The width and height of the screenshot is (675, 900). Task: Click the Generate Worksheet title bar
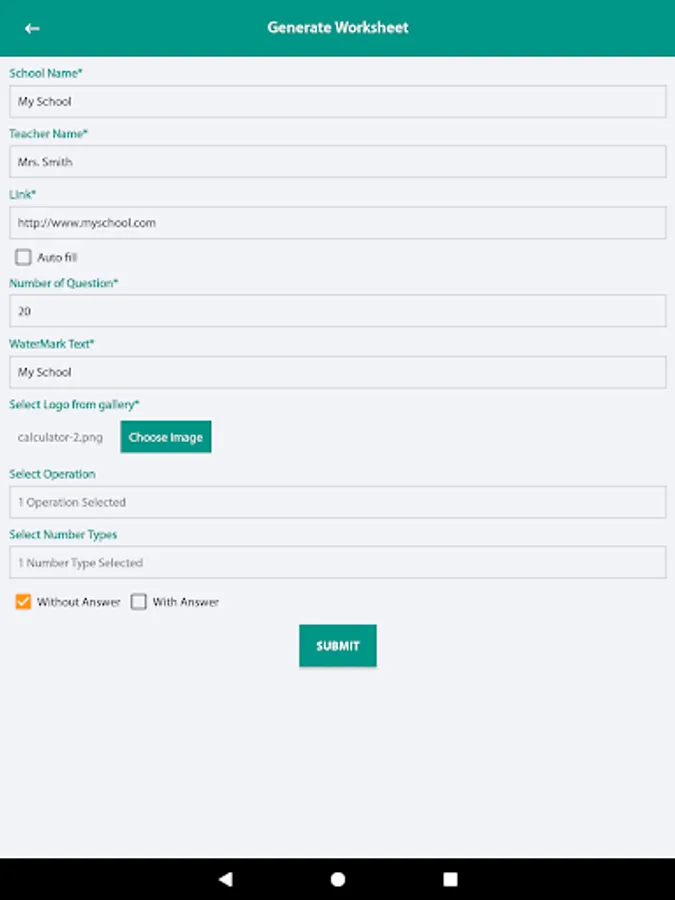337,27
